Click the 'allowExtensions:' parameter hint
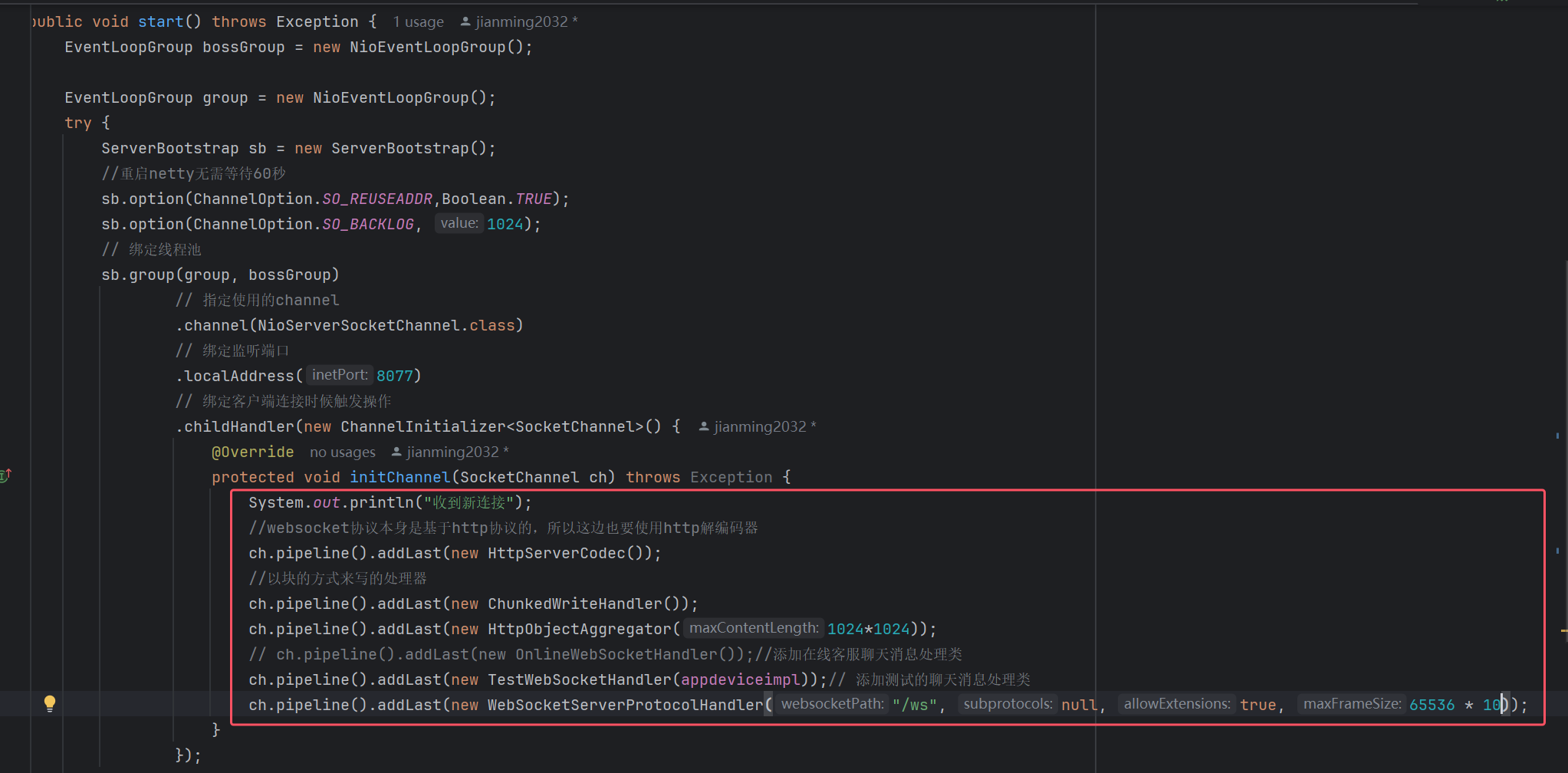The image size is (1568, 773). coord(1177,704)
